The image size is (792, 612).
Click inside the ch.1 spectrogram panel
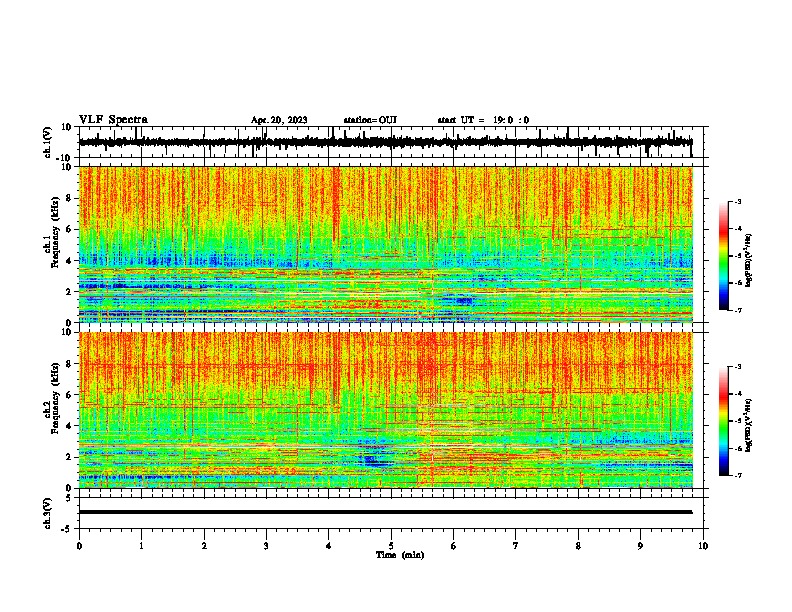tap(386, 244)
